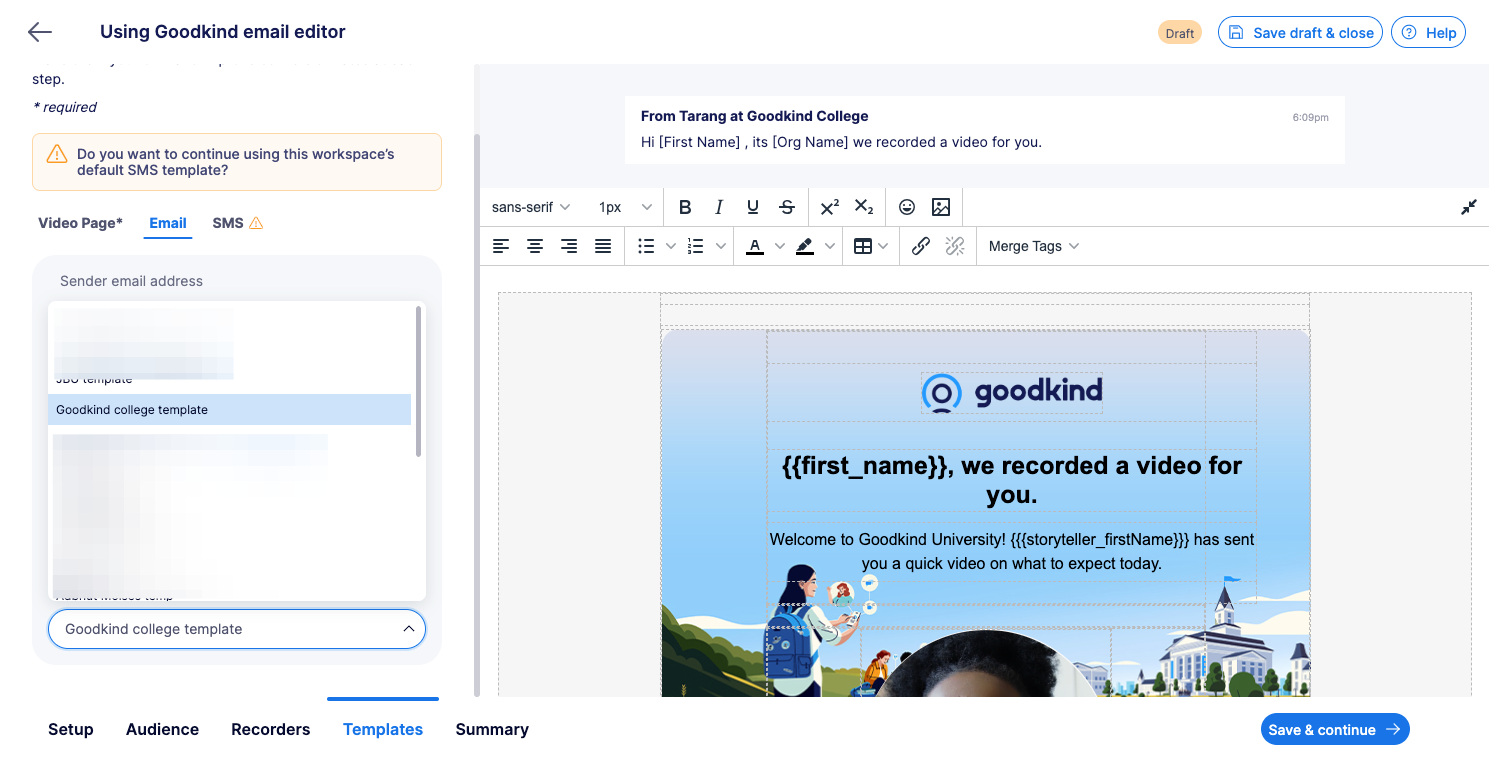The height and width of the screenshot is (760, 1489).
Task: Click Save draft & close
Action: (x=1300, y=32)
